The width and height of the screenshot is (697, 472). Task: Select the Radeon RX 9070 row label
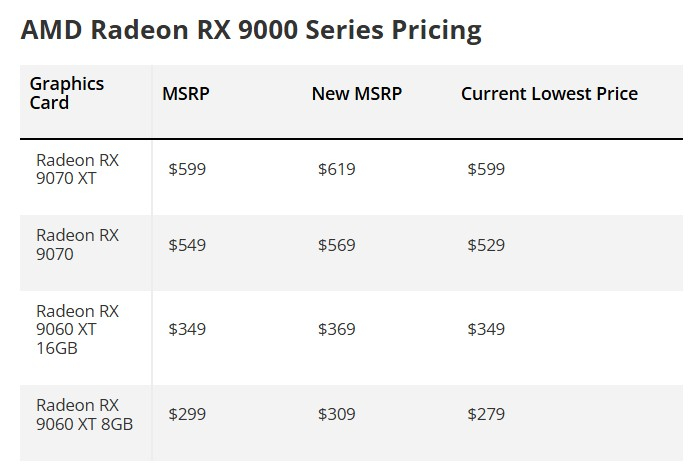pyautogui.click(x=77, y=245)
